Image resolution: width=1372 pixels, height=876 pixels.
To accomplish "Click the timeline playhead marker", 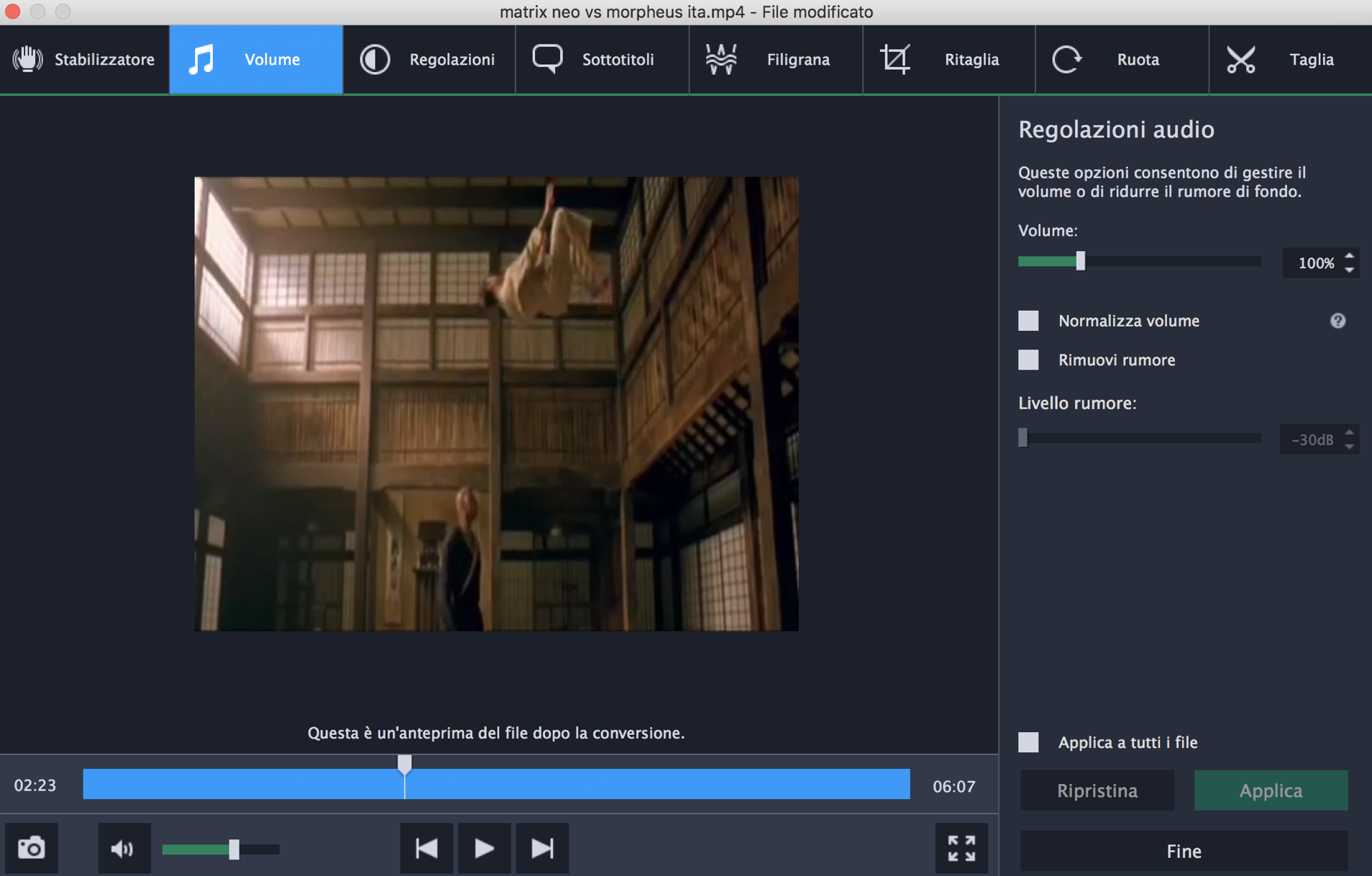I will [x=405, y=765].
